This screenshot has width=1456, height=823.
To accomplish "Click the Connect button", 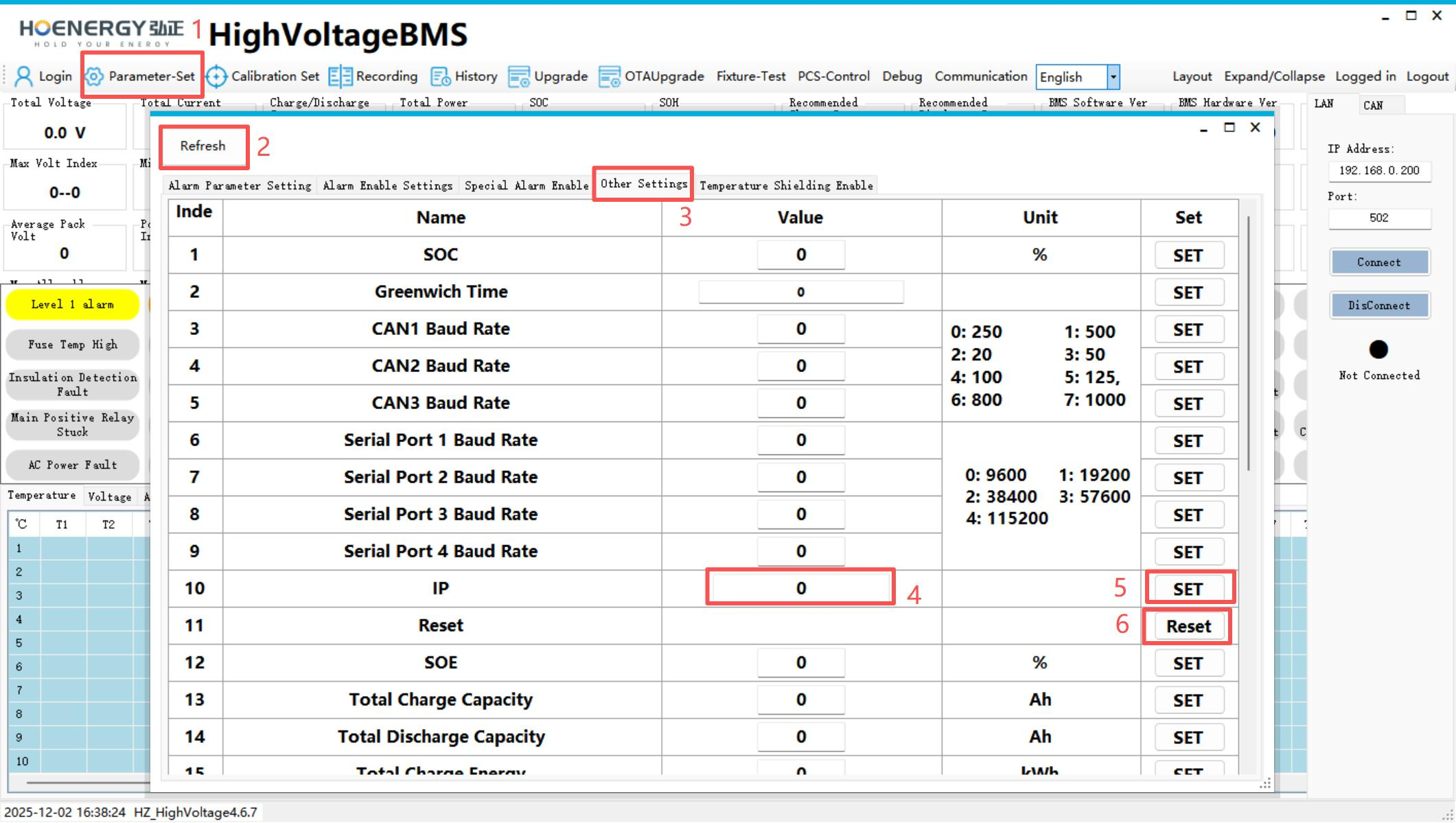I will [x=1379, y=262].
